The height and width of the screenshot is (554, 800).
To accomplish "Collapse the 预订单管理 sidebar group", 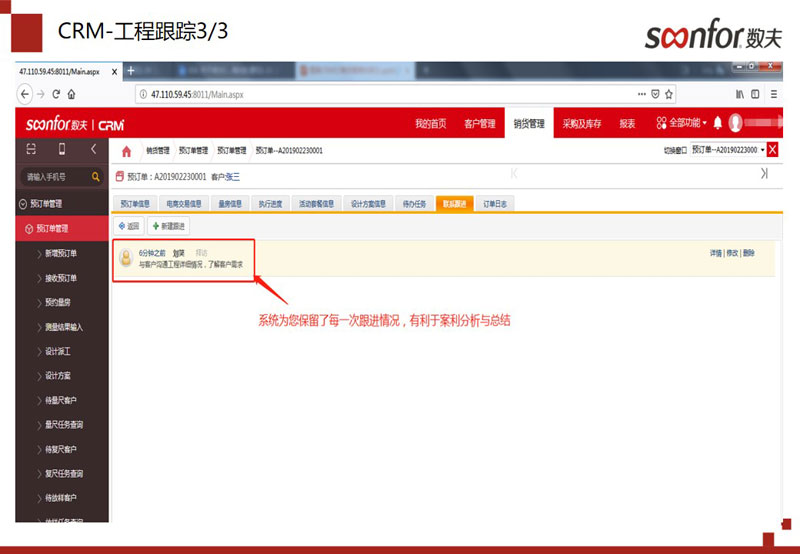I will pyautogui.click(x=23, y=203).
